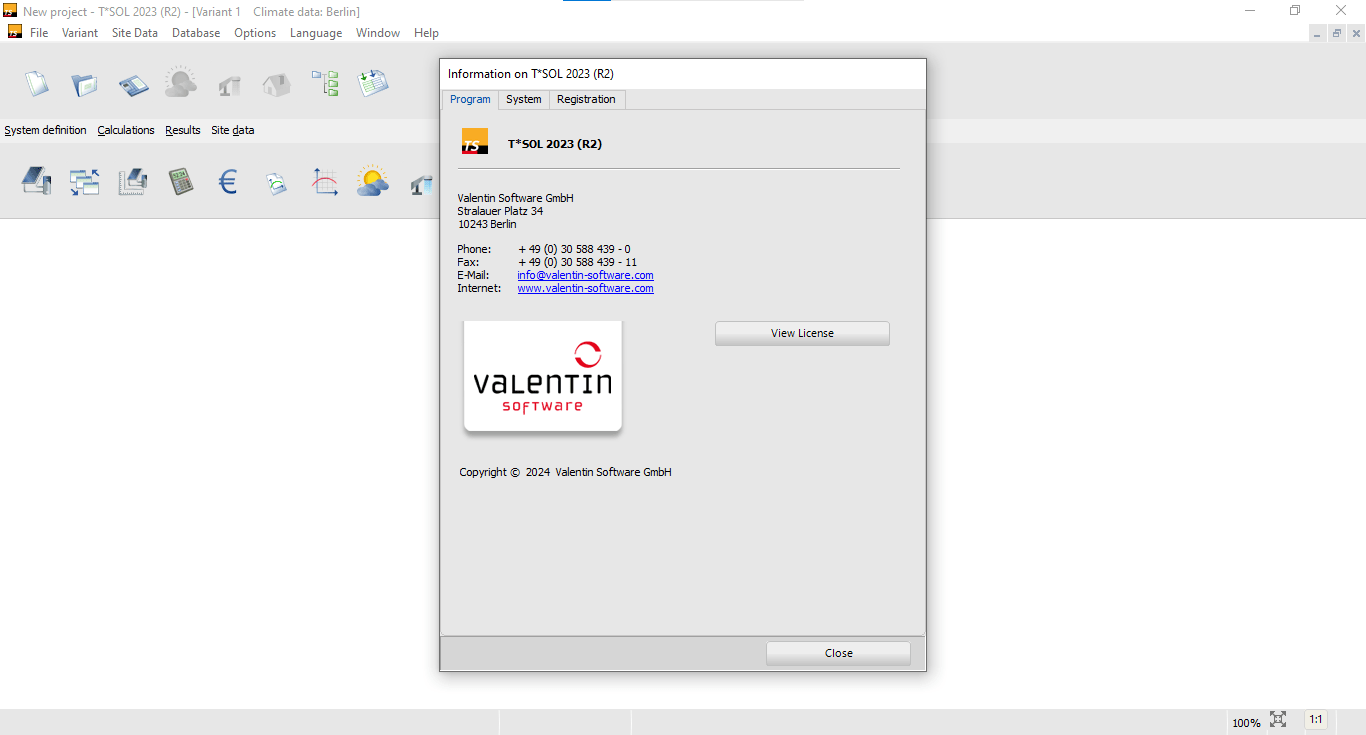Open the Help menu
The width and height of the screenshot is (1366, 735).
pyautogui.click(x=426, y=33)
